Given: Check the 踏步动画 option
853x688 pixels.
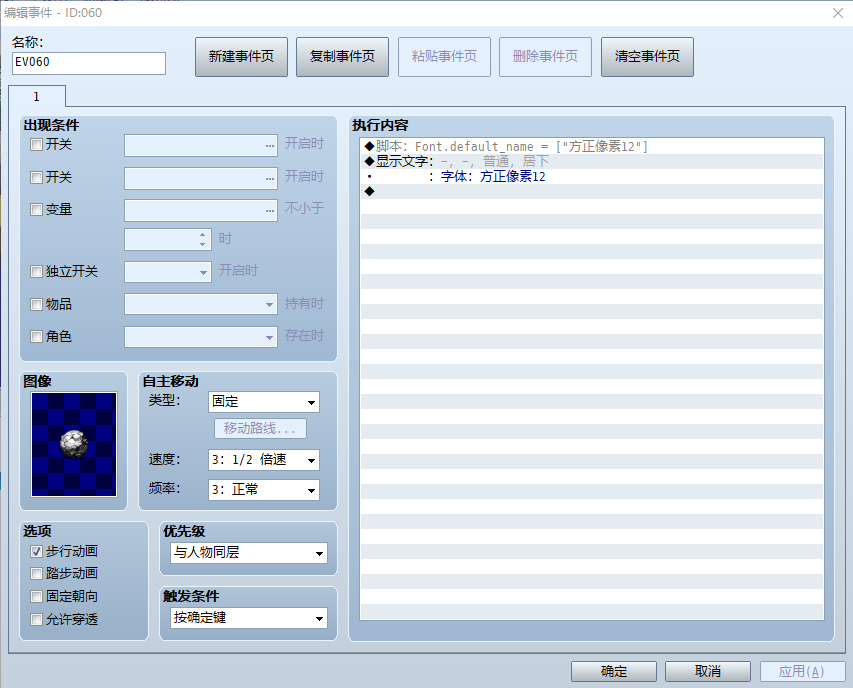Looking at the screenshot, I should point(36,573).
